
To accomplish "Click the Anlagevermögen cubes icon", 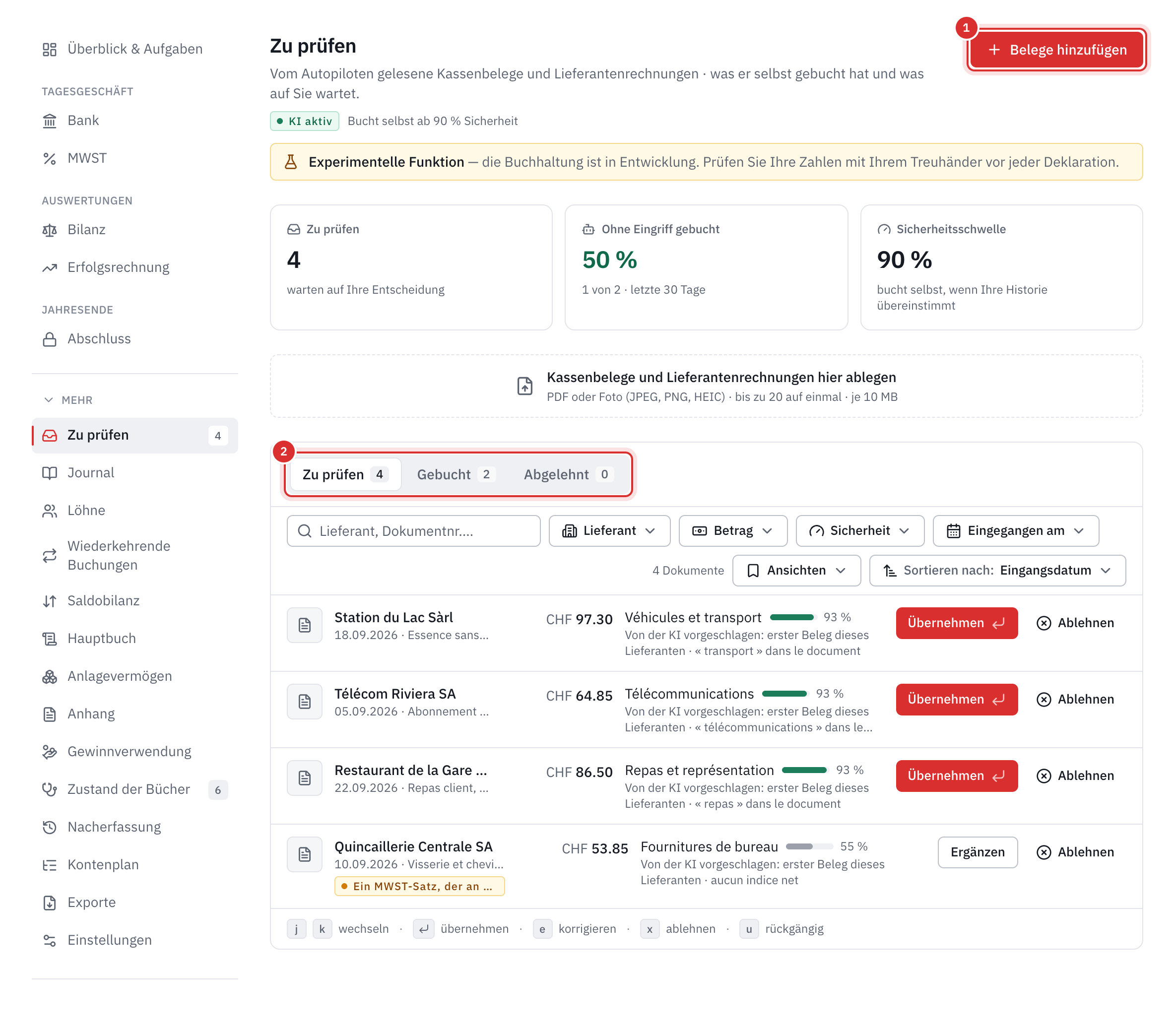I will pos(50,677).
